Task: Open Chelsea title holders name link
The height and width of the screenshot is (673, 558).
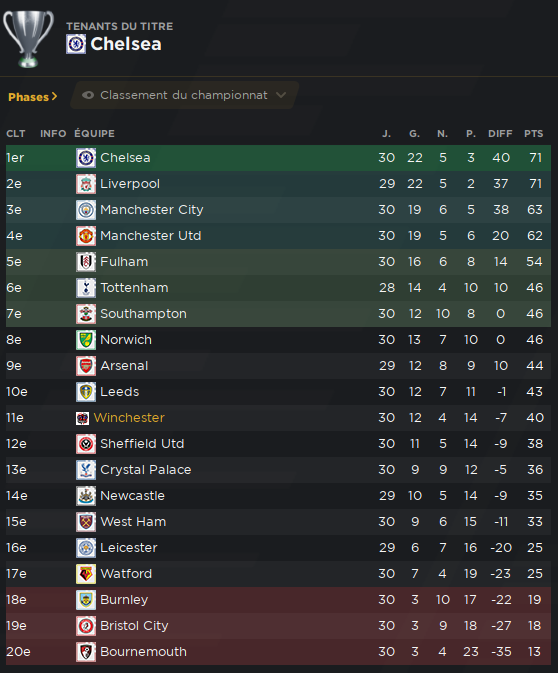Action: click(126, 44)
